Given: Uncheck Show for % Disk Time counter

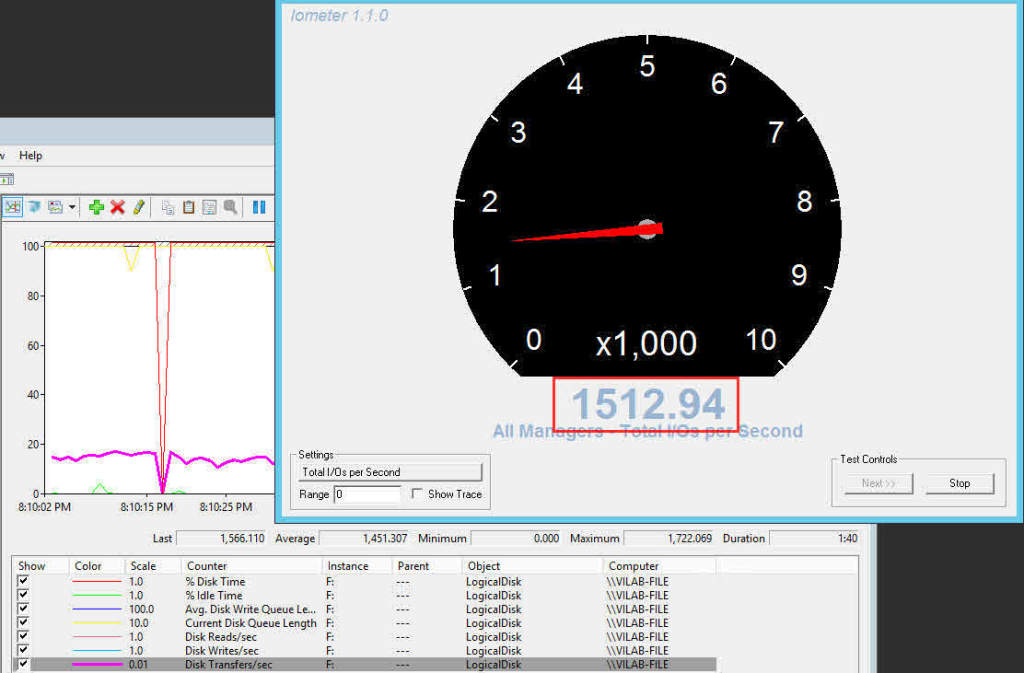Looking at the screenshot, I should 23,581.
